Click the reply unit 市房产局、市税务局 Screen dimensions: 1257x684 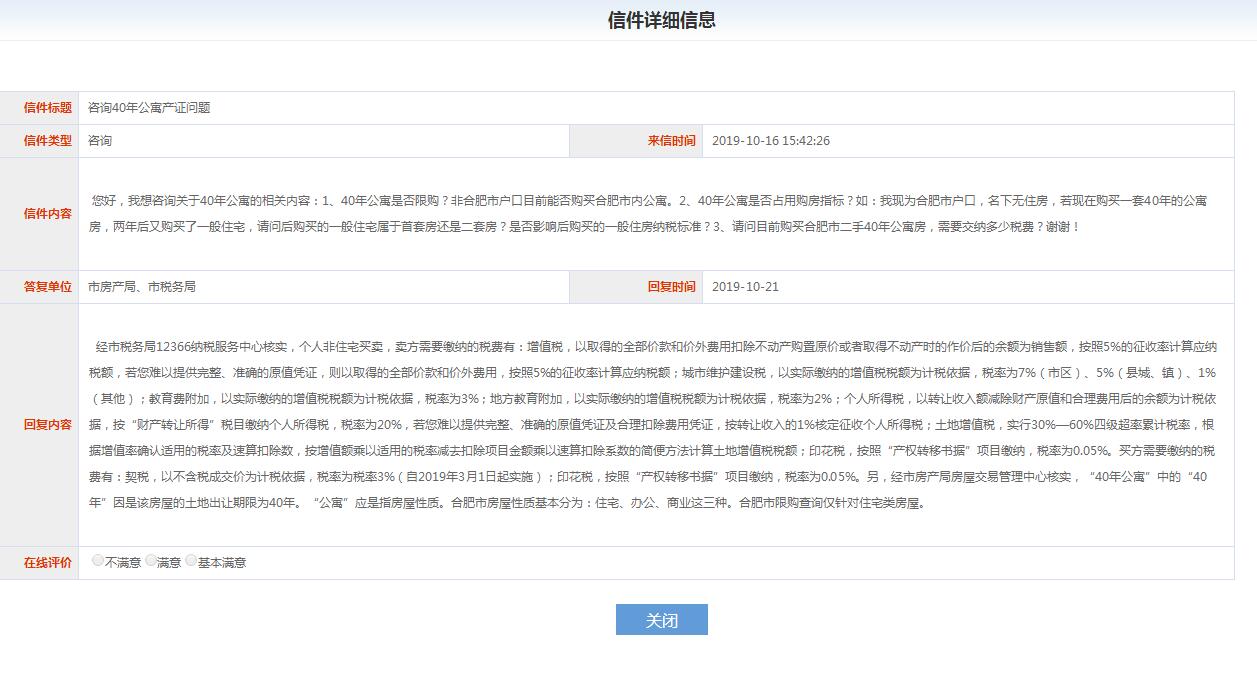[x=142, y=287]
